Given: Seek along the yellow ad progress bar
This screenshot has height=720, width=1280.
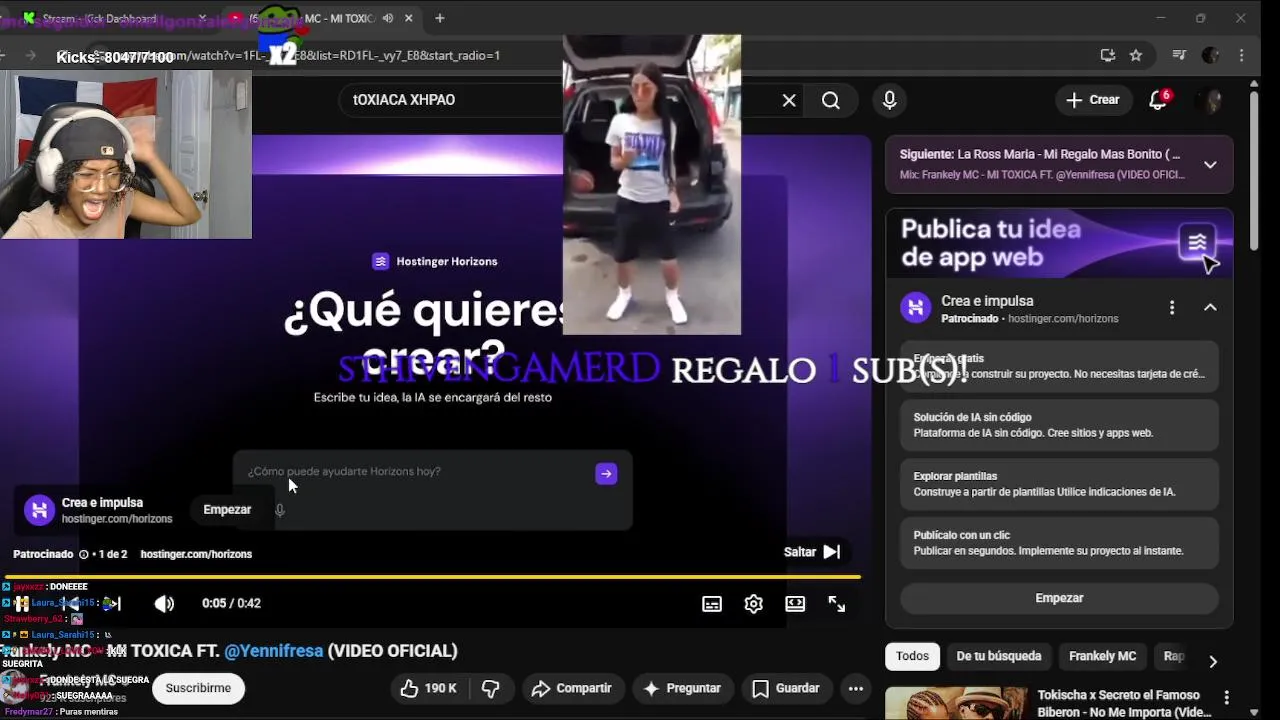Looking at the screenshot, I should 432,577.
